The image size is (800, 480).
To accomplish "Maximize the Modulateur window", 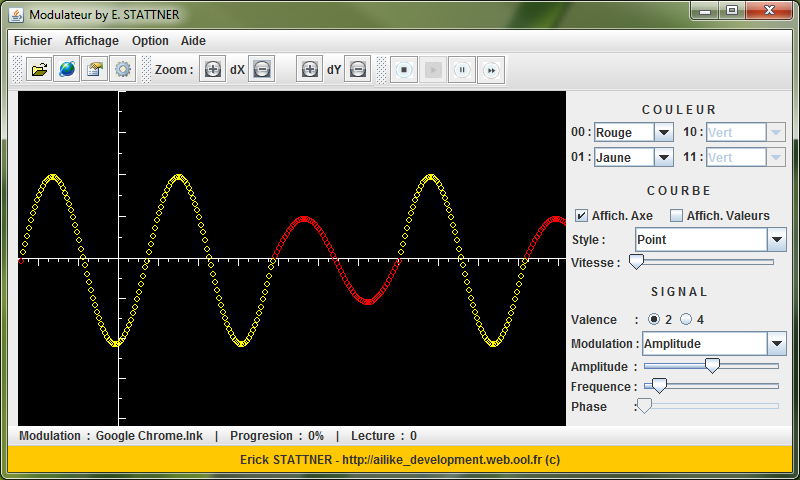I will pos(732,11).
